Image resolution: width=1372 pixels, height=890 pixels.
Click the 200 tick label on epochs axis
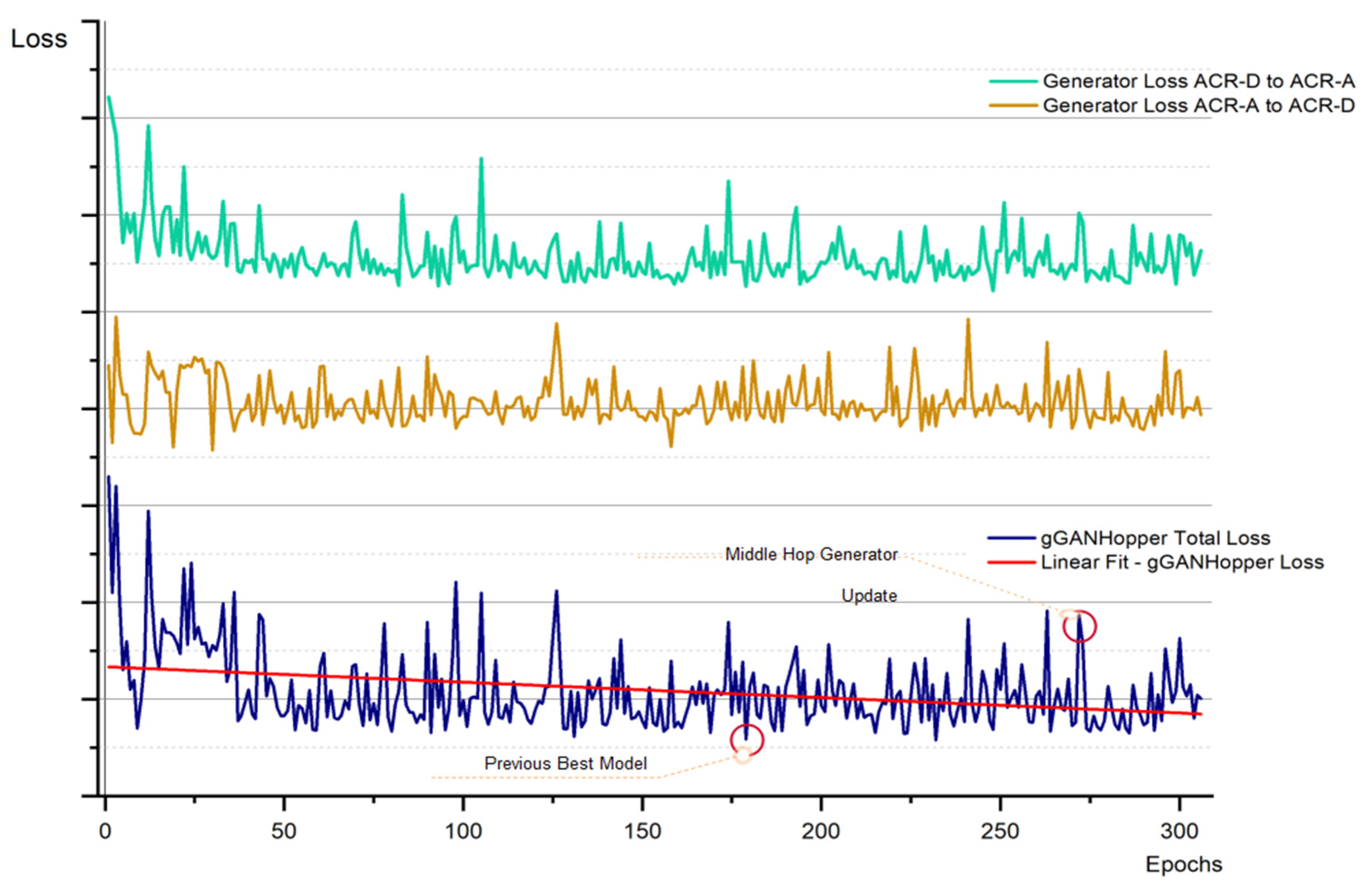pos(821,831)
